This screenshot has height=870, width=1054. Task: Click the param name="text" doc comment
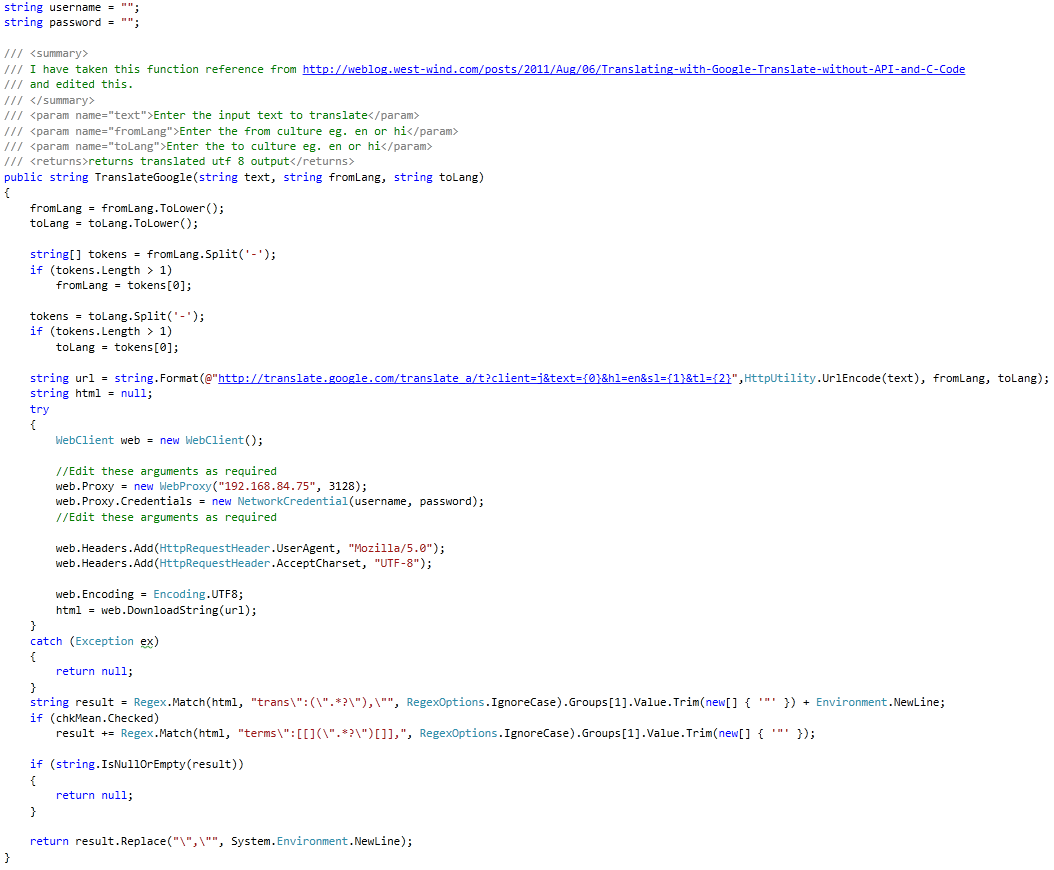coord(212,116)
